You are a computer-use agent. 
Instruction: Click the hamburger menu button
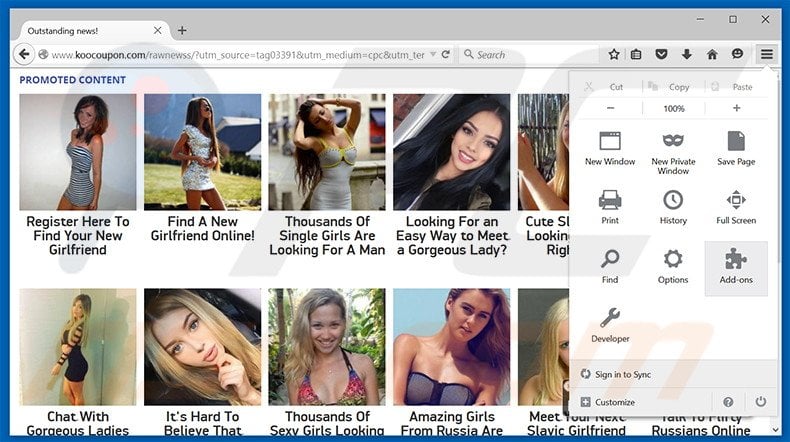[766, 54]
